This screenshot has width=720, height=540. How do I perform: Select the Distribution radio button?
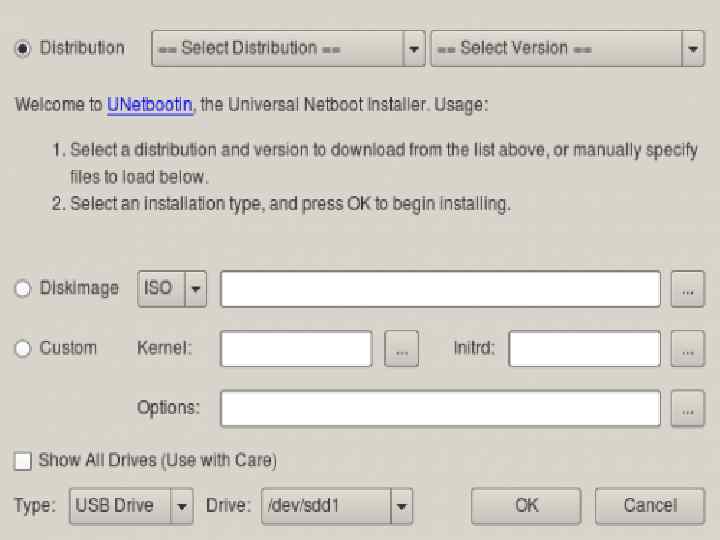[x=22, y=48]
